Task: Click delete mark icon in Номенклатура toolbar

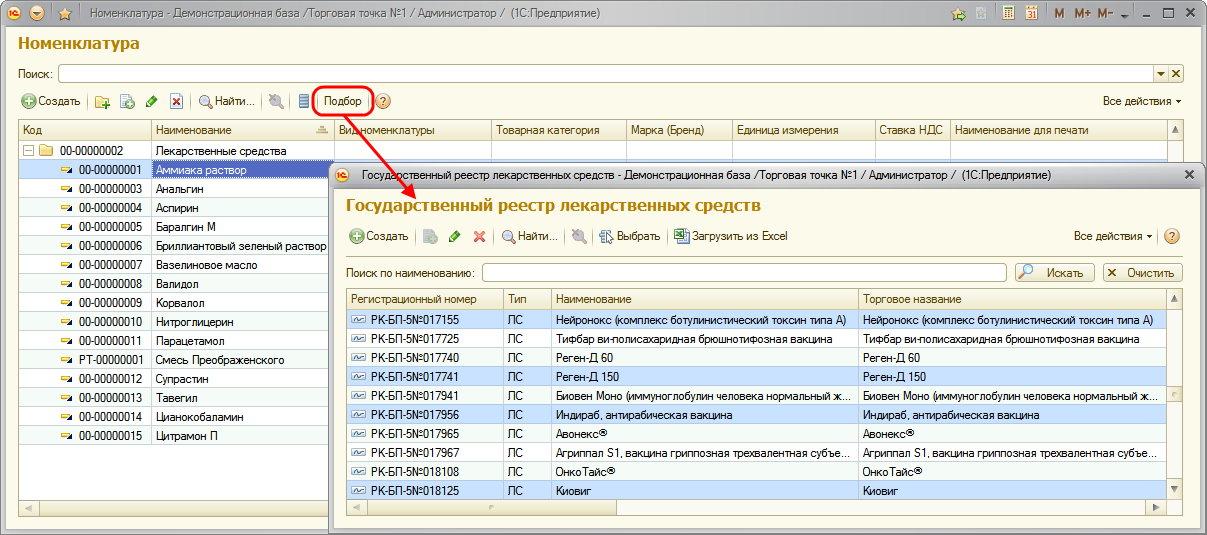Action: point(176,101)
